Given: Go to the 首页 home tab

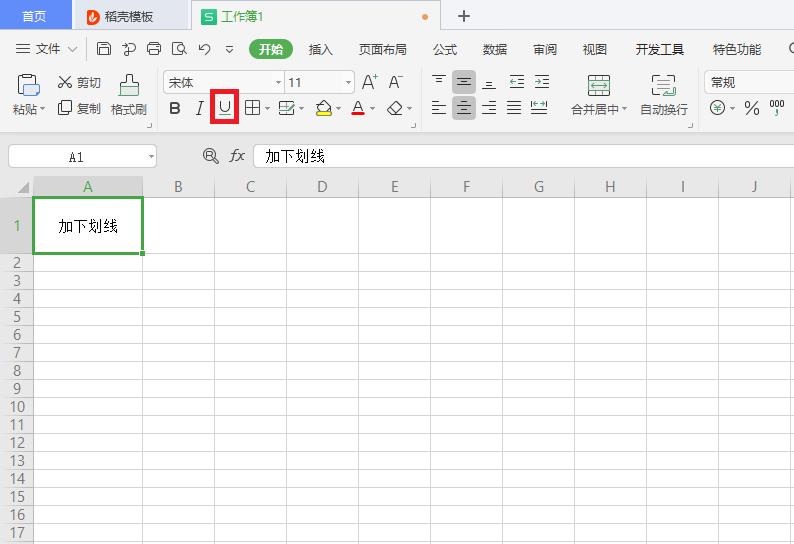Looking at the screenshot, I should pyautogui.click(x=35, y=16).
